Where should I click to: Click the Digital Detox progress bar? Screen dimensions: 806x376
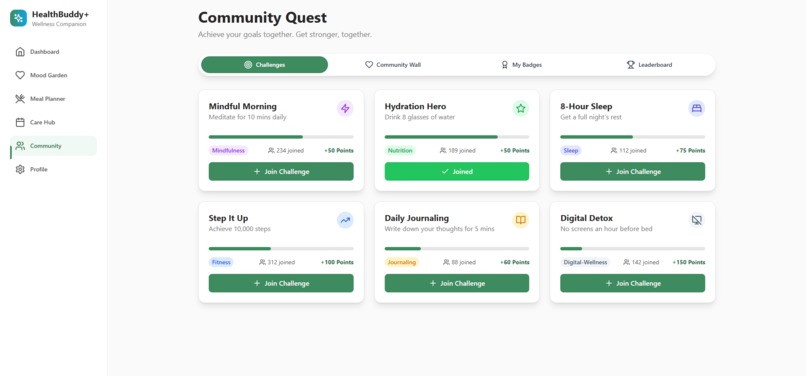(x=633, y=248)
